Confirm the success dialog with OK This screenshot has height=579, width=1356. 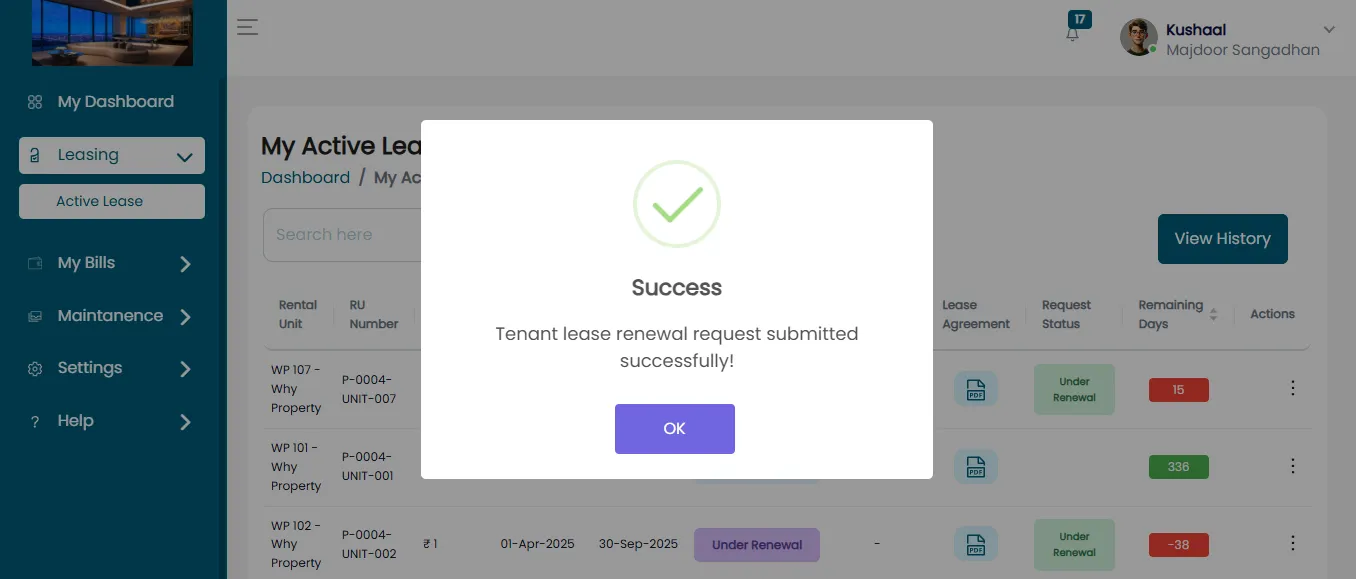click(x=675, y=429)
